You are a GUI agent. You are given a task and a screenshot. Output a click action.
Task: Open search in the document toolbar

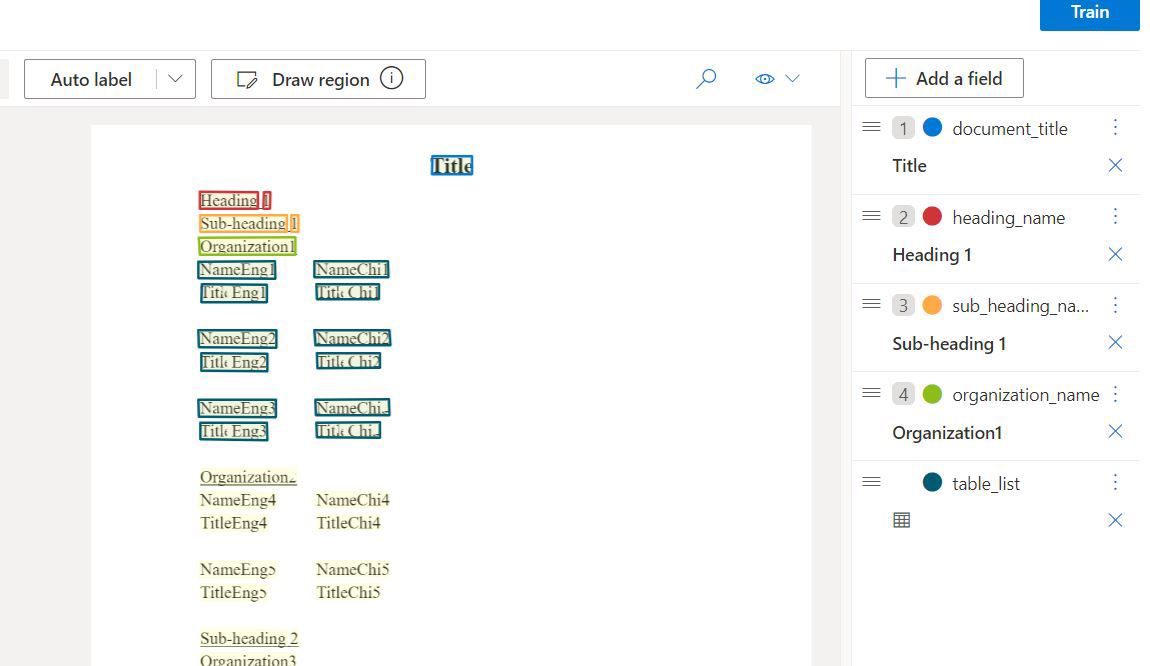click(x=706, y=78)
